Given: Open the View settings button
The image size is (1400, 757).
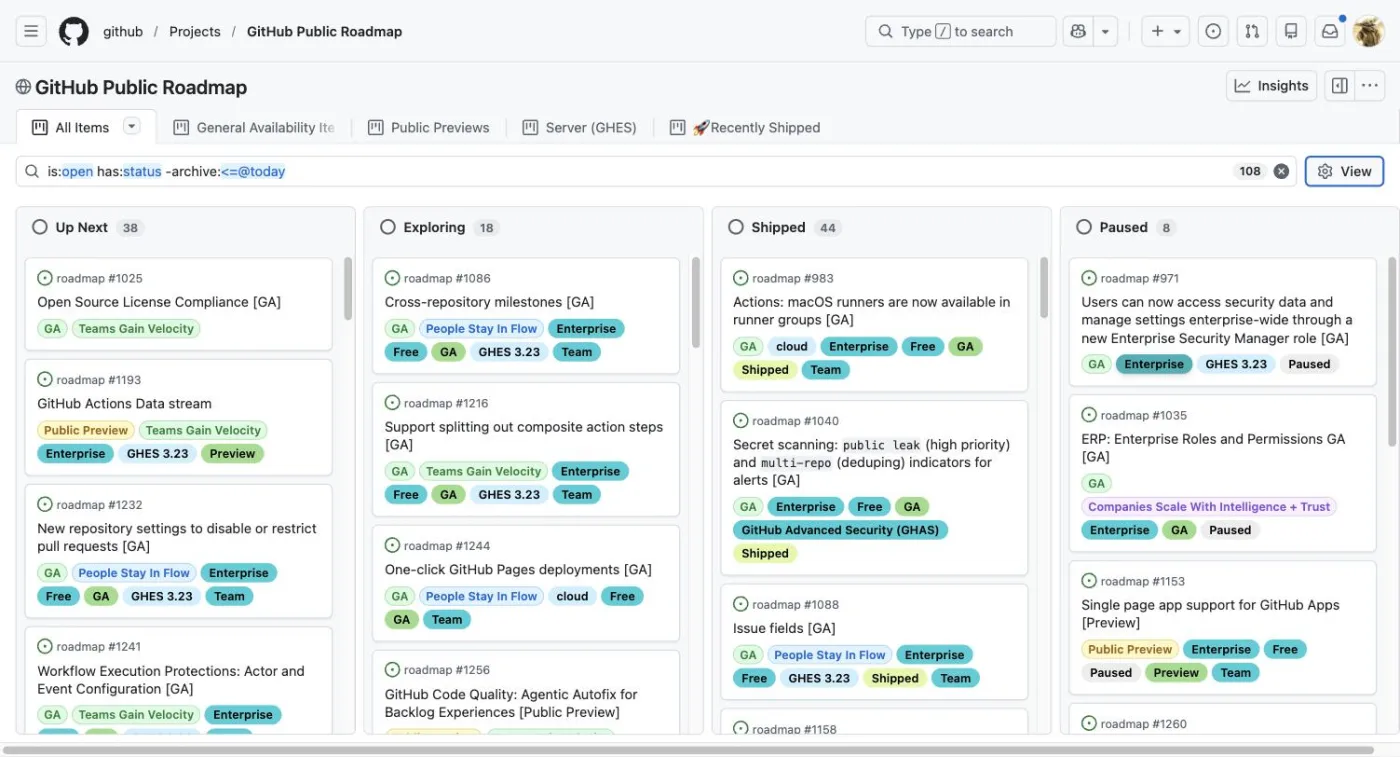Looking at the screenshot, I should [1344, 171].
